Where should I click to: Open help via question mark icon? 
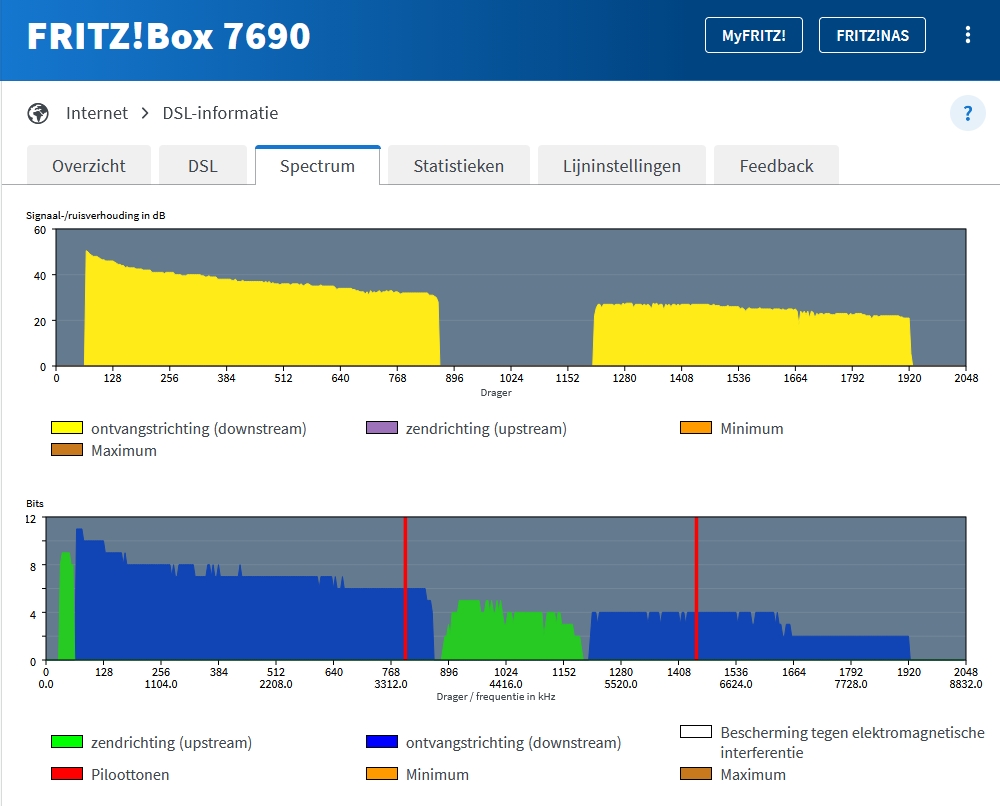coord(967,113)
